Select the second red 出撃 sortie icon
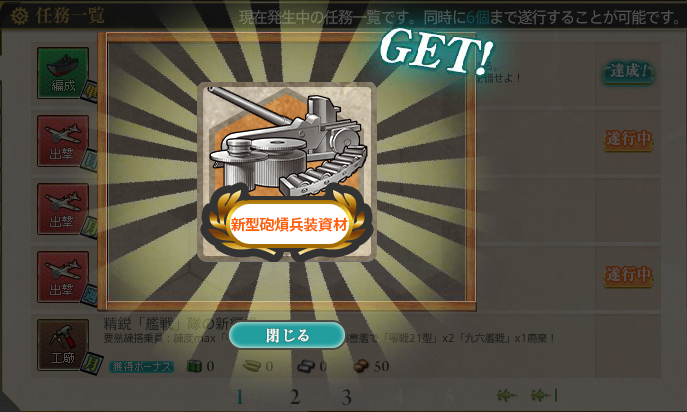 point(63,209)
